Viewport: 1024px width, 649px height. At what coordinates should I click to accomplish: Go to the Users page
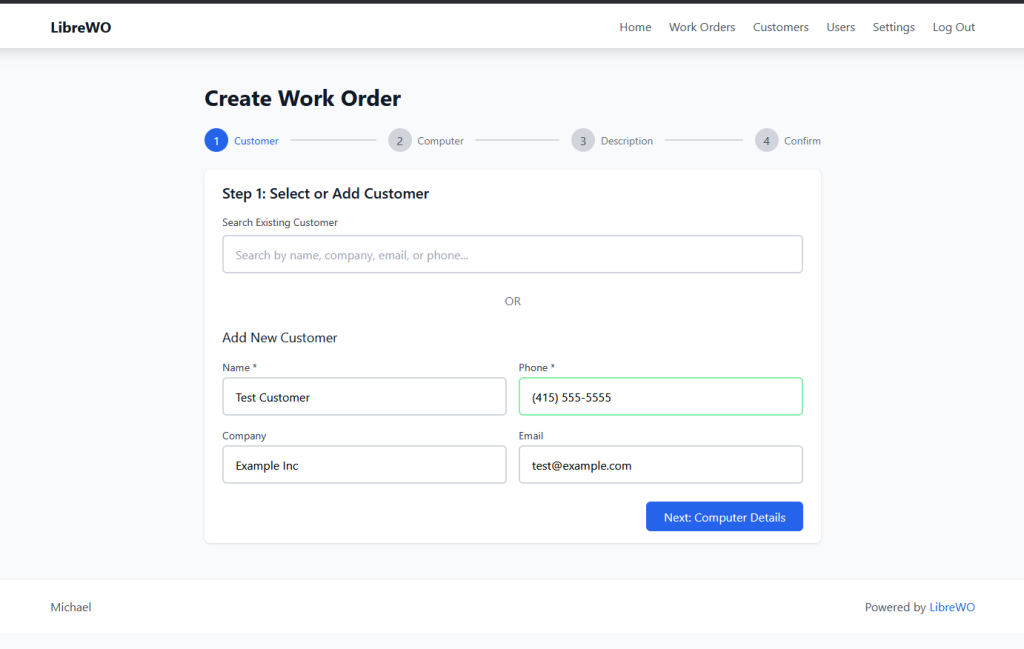(x=841, y=27)
